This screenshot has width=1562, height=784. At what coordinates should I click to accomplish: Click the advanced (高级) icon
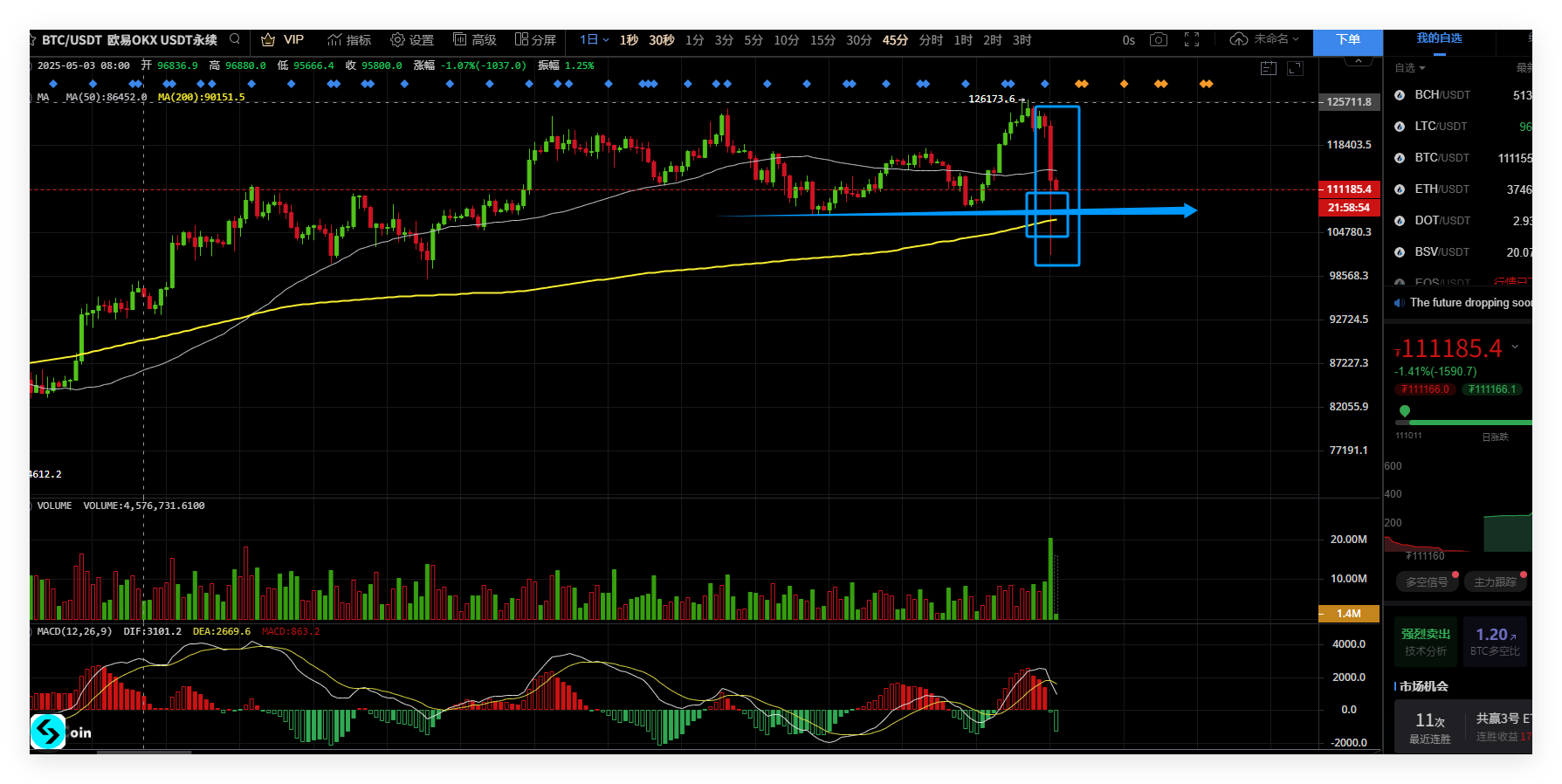tap(460, 39)
